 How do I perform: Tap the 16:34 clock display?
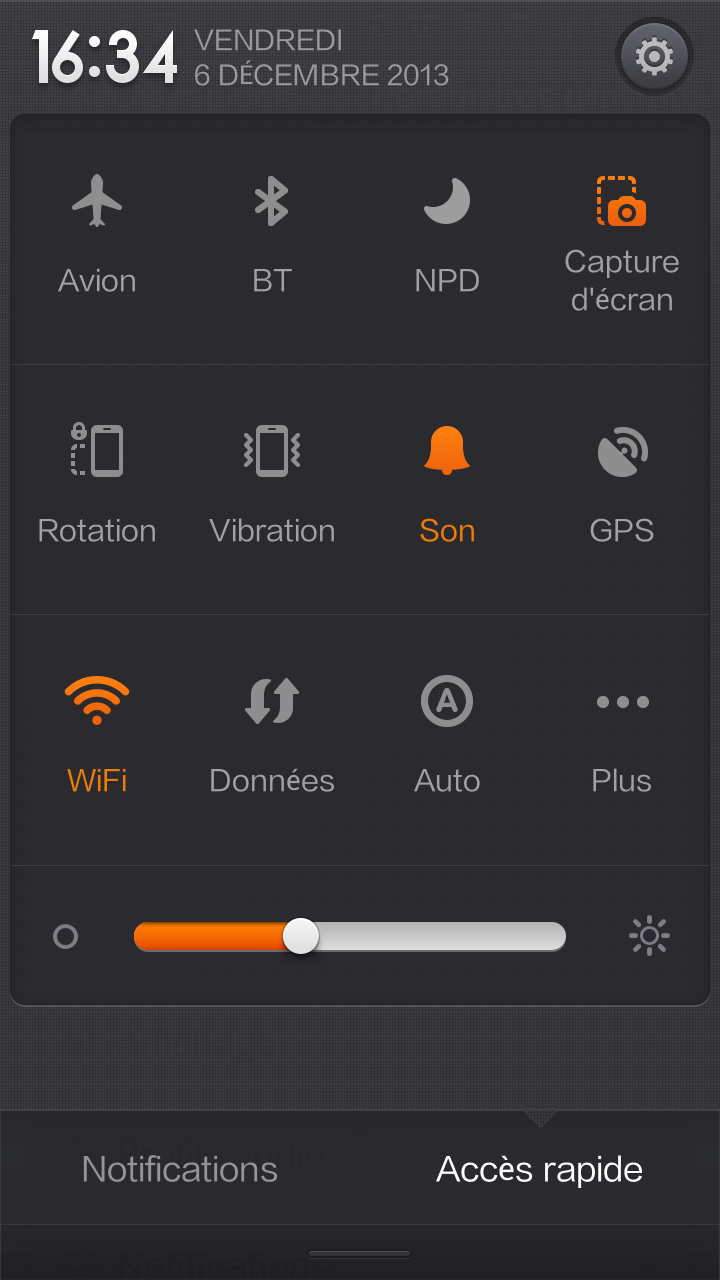coord(105,58)
